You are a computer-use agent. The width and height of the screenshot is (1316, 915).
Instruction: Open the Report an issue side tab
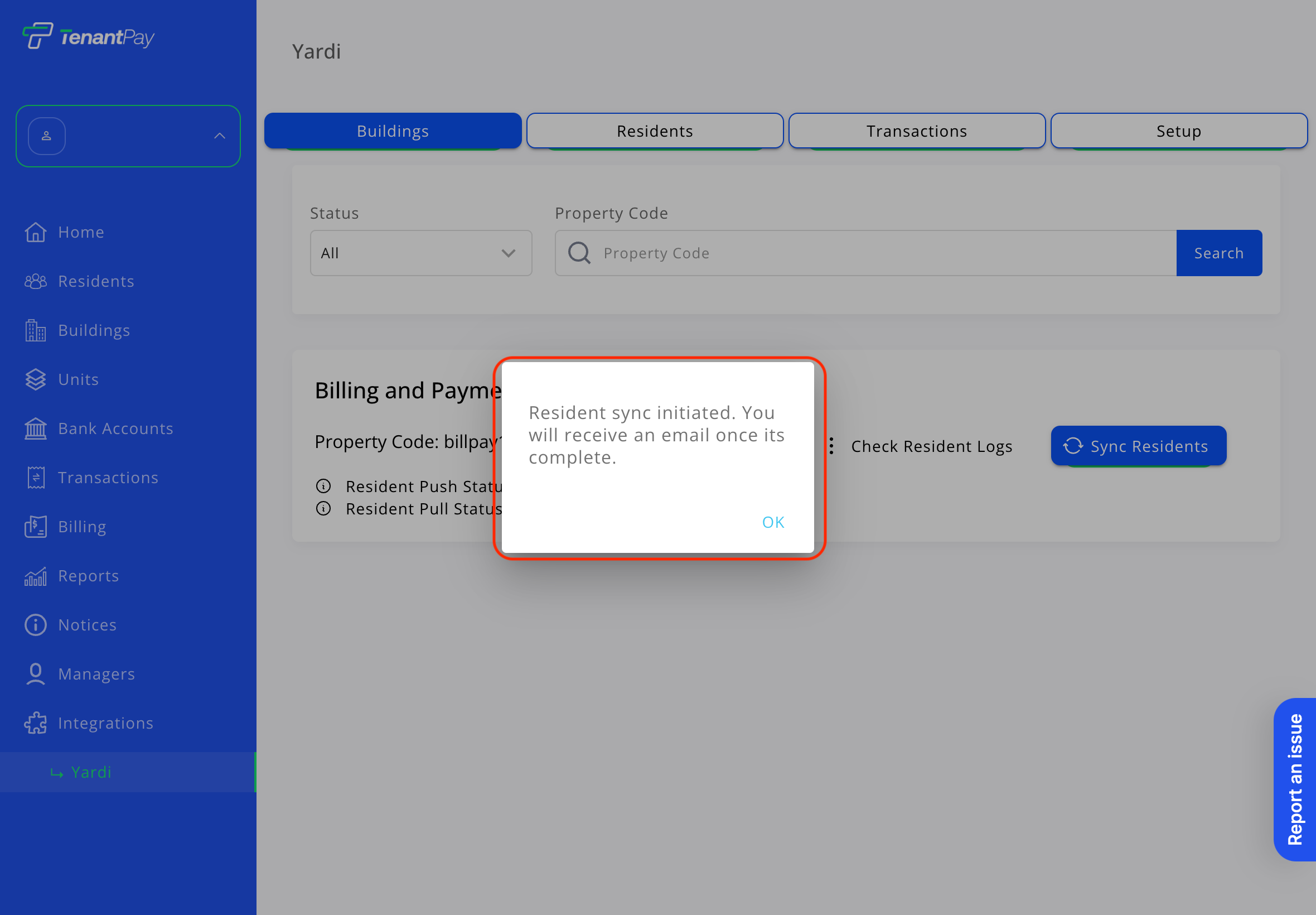pos(1295,779)
